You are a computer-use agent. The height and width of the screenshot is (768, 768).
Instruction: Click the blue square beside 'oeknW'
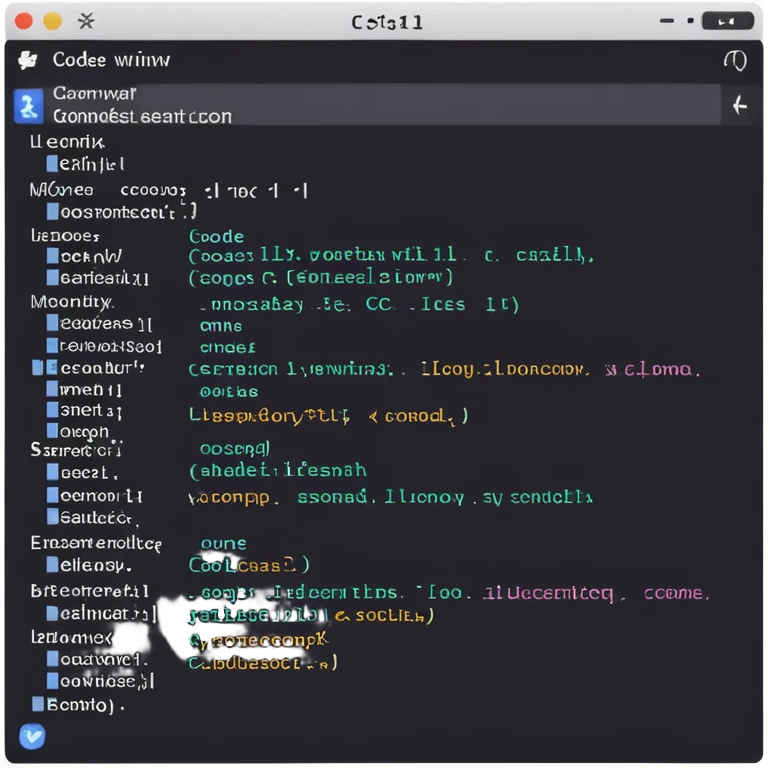(52, 256)
